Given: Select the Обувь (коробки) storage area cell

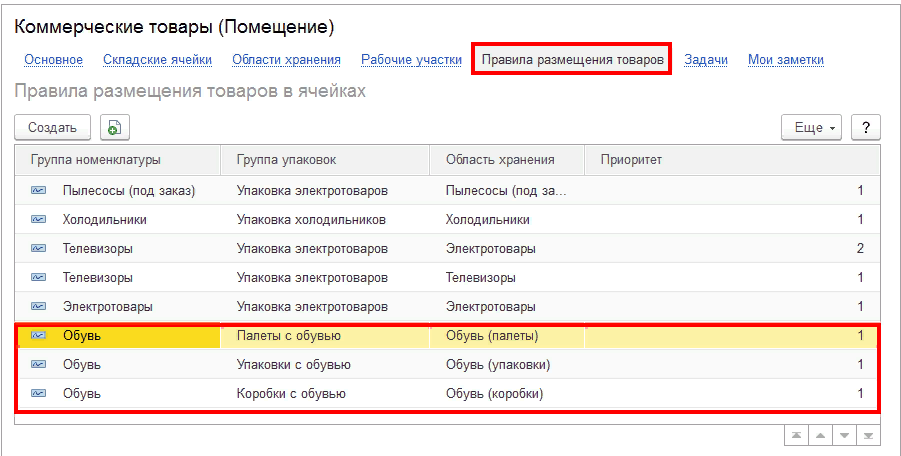Looking at the screenshot, I should coord(494,394).
